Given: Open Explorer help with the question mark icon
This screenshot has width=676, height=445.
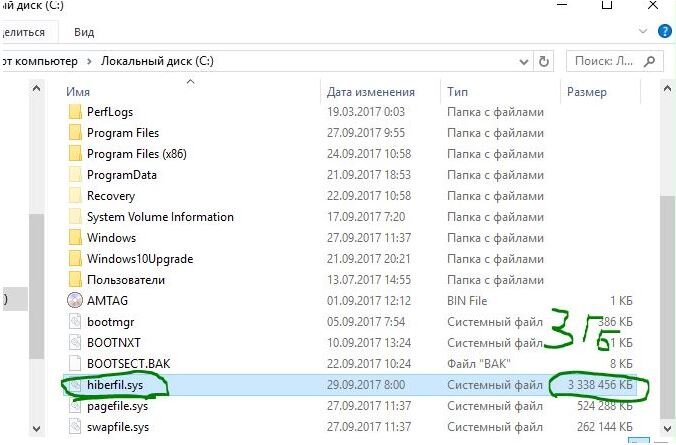Looking at the screenshot, I should (665, 31).
